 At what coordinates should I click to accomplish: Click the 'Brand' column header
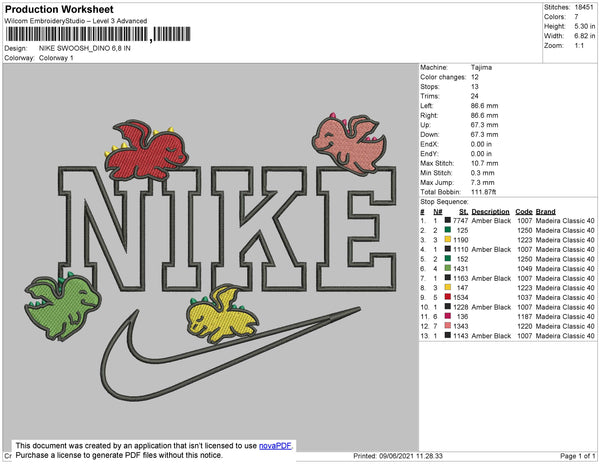point(546,212)
